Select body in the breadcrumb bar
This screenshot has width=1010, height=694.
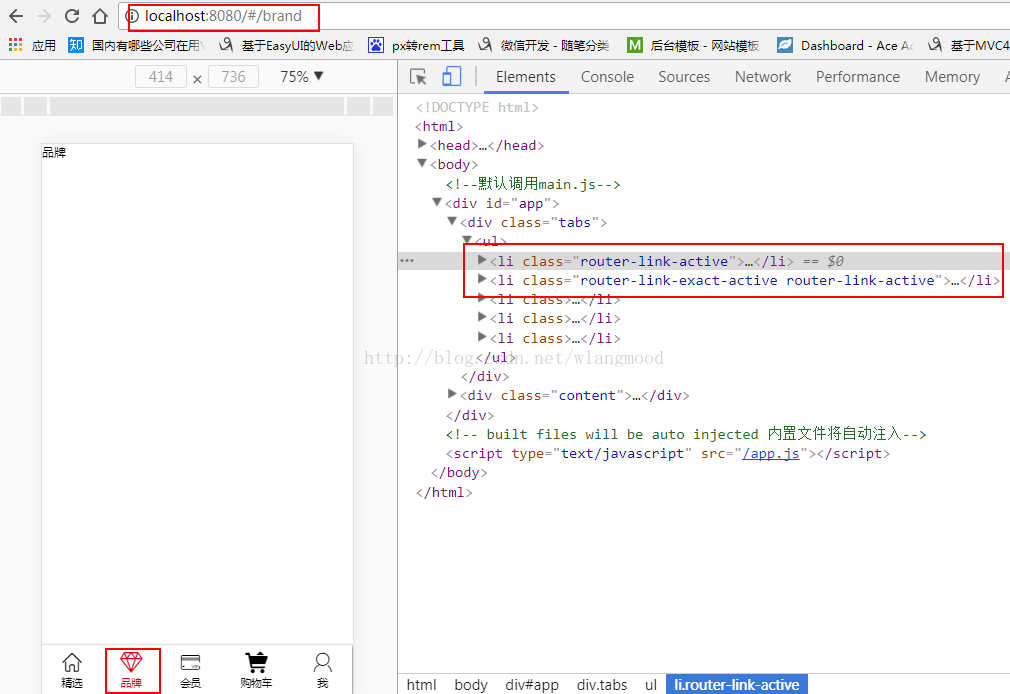[x=471, y=685]
